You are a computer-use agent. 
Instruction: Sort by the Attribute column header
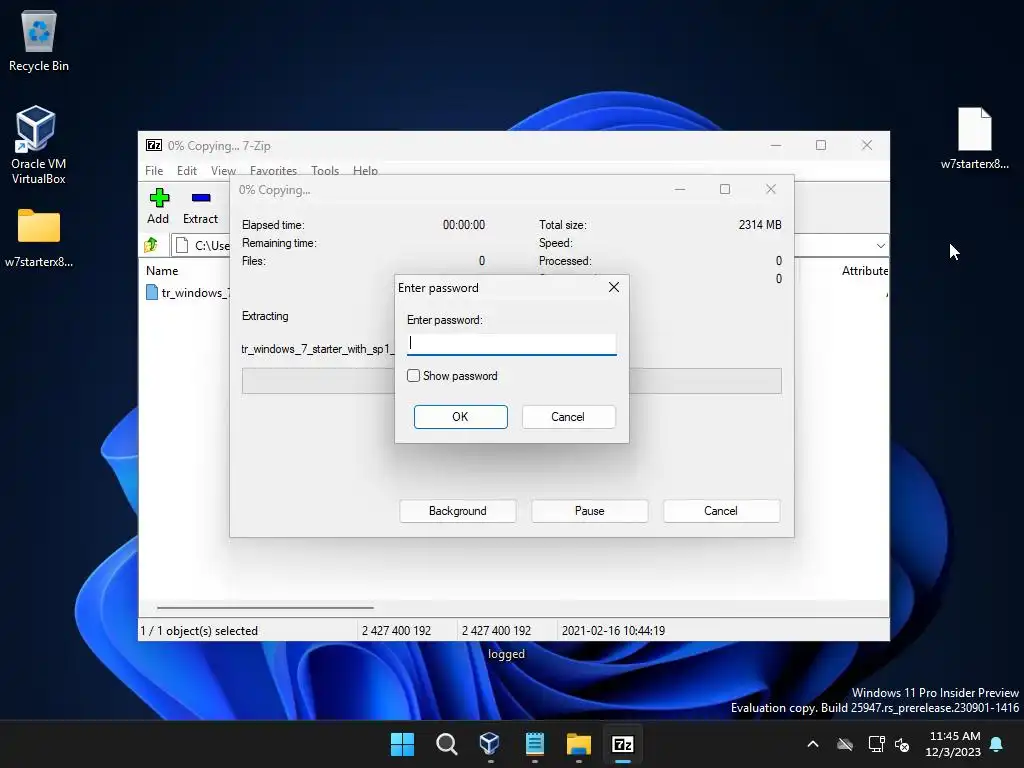pos(865,270)
